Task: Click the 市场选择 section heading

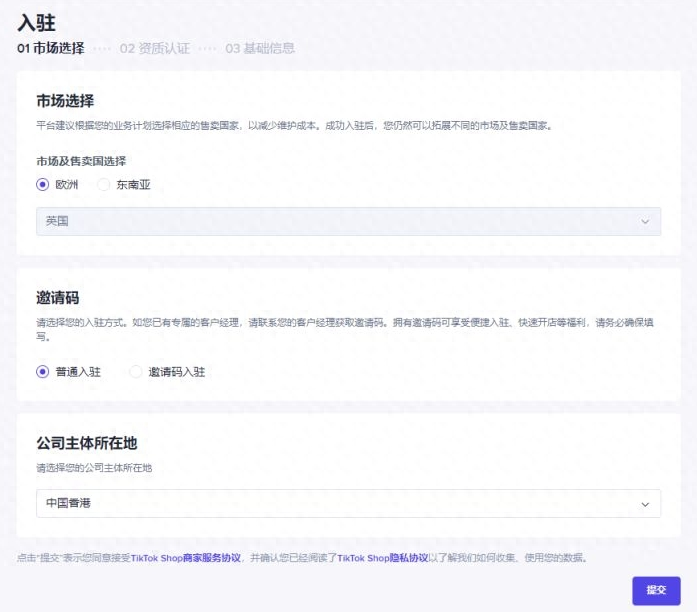Action: click(65, 101)
